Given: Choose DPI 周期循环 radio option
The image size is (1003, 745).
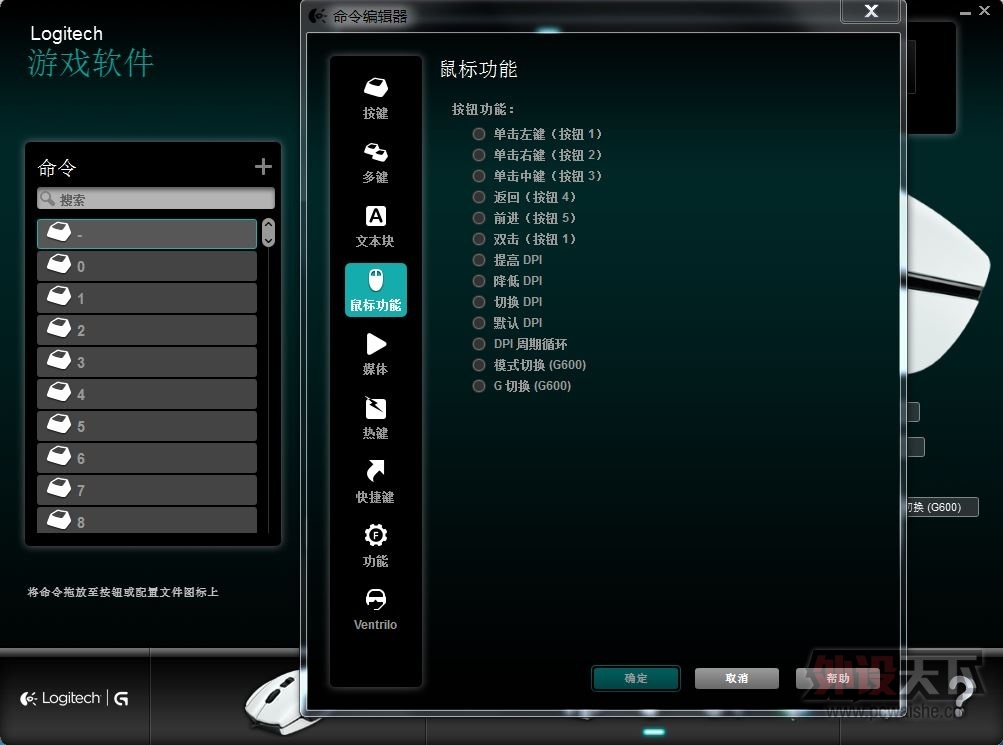Looking at the screenshot, I should [x=478, y=344].
